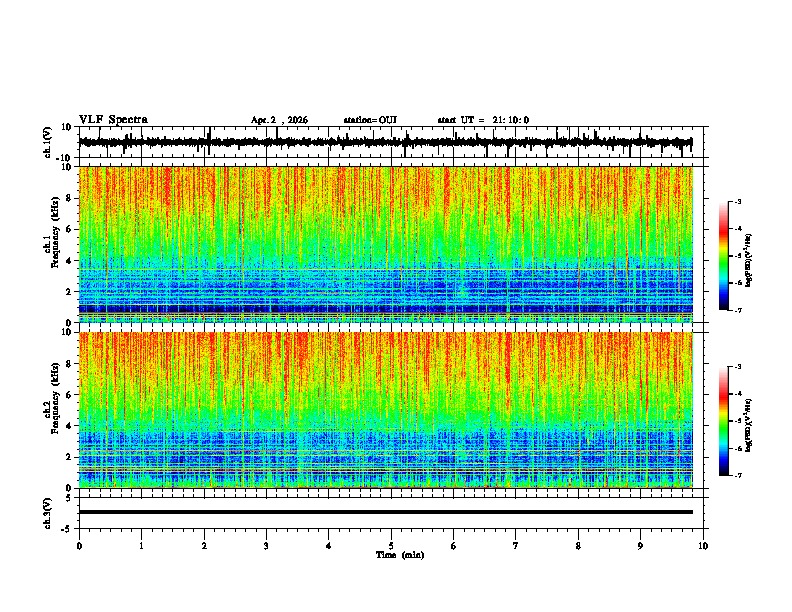Click the "ch.1 Frequency (kHz)" axis label

coord(51,233)
